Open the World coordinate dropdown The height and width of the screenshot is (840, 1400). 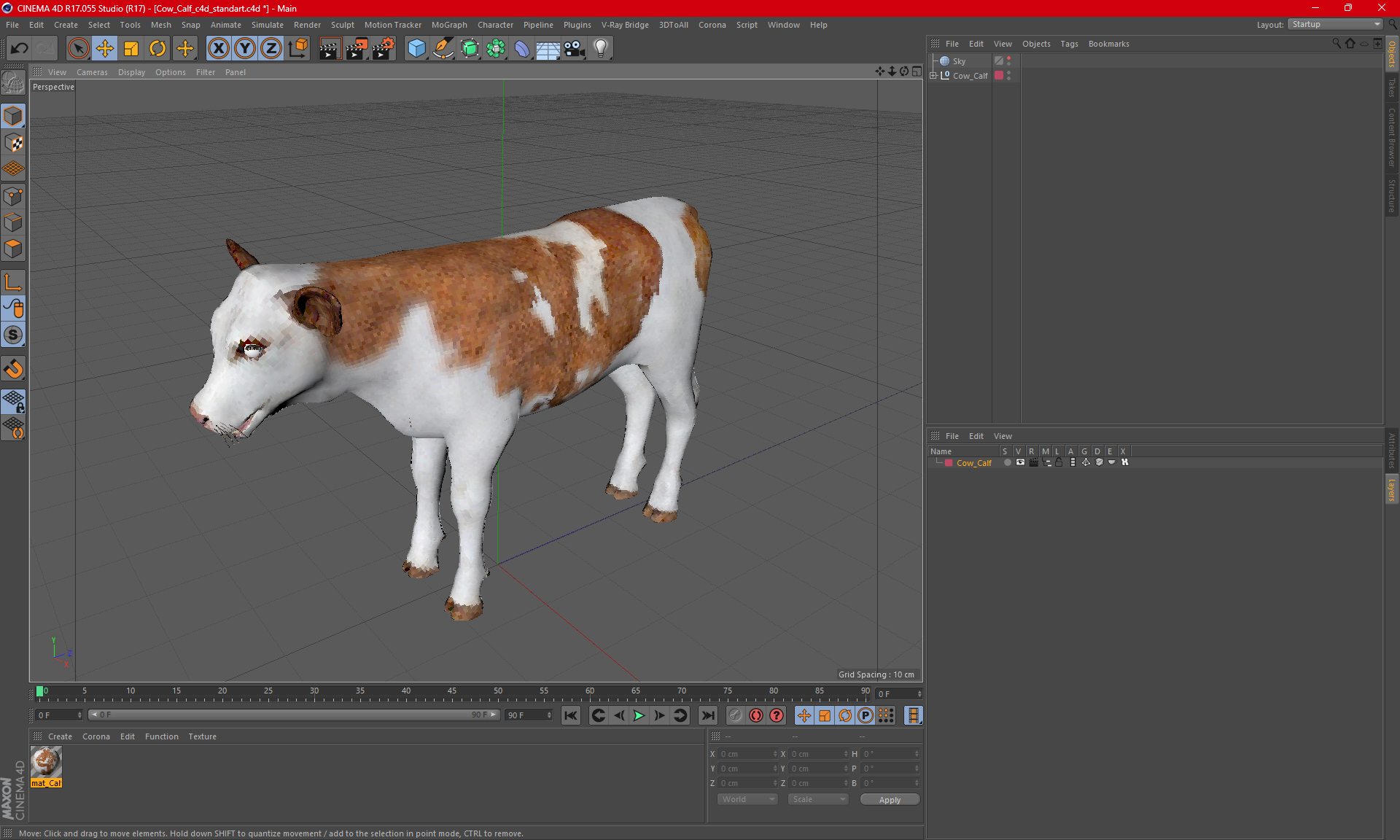click(x=748, y=799)
